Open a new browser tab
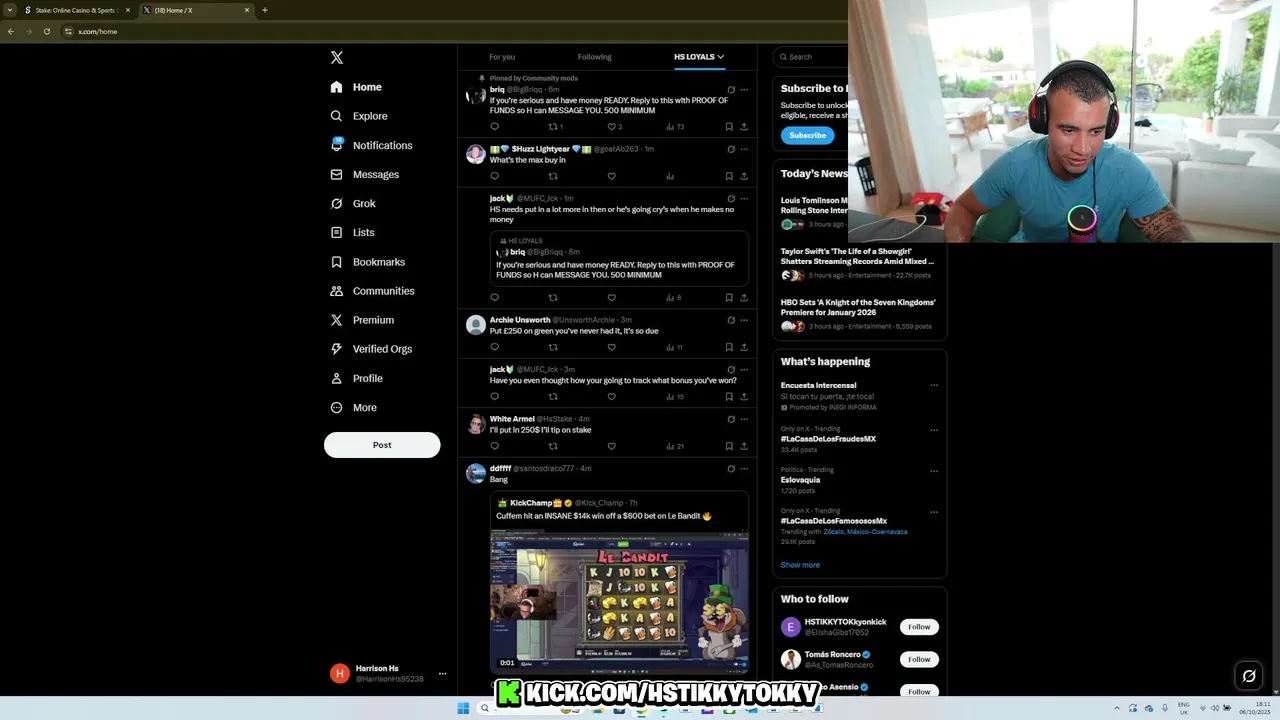 pos(264,10)
